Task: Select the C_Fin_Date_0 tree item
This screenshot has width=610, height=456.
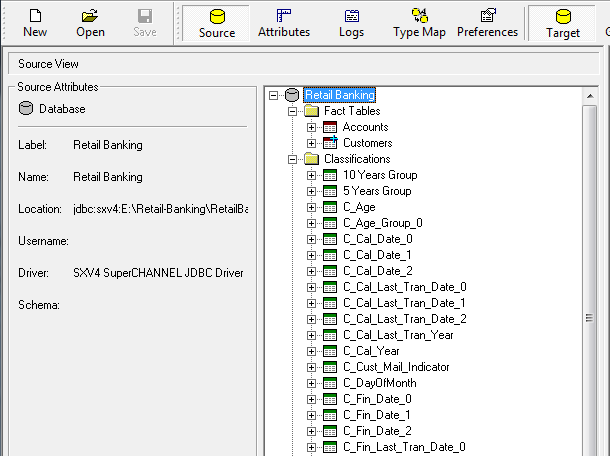Action: tap(377, 399)
